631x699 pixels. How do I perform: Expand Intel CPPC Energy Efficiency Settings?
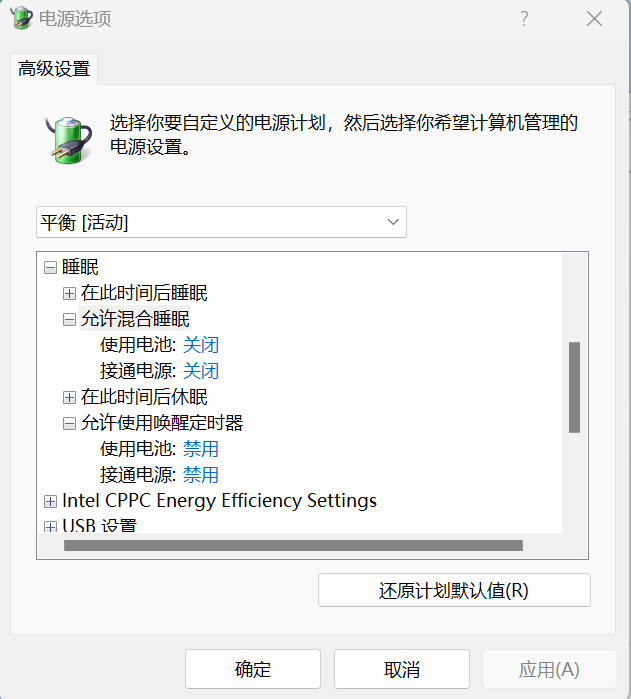pos(50,502)
